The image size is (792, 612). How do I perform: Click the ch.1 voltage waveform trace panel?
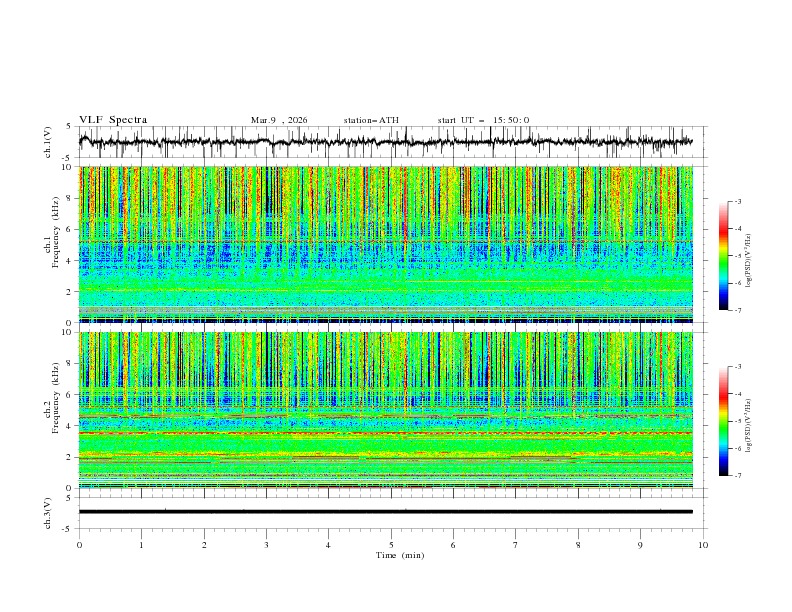point(390,142)
